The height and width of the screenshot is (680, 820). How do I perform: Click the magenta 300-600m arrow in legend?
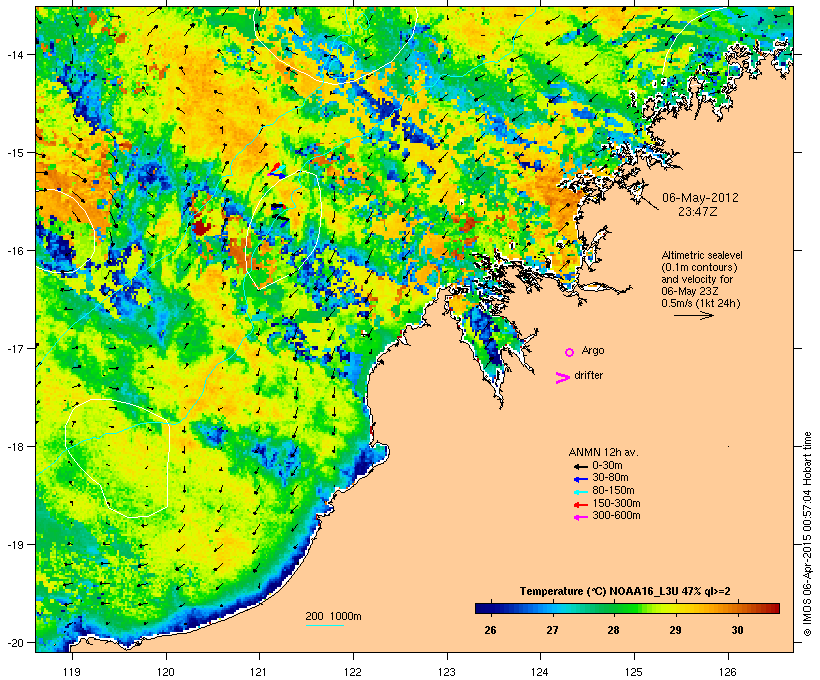[581, 517]
